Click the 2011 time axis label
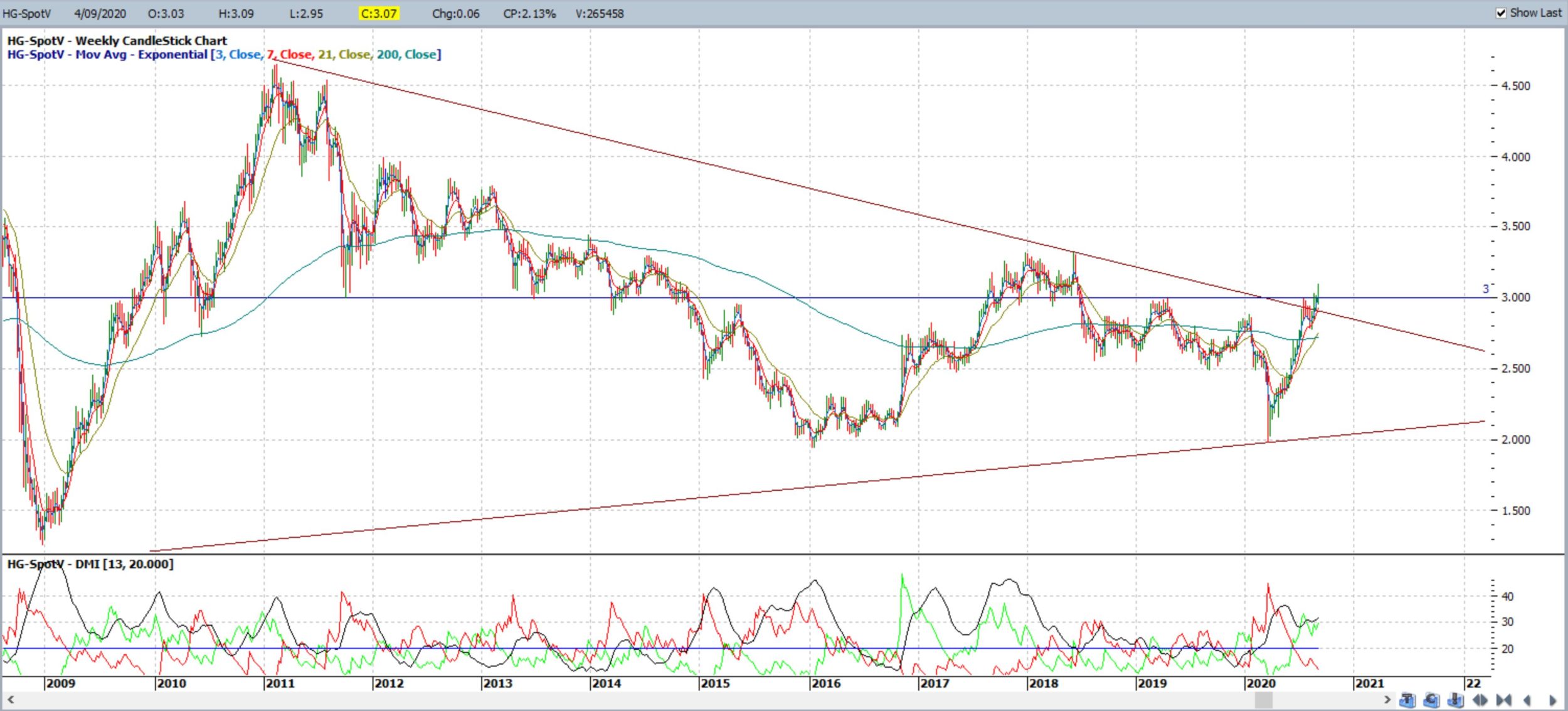The width and height of the screenshot is (1568, 711). (280, 683)
